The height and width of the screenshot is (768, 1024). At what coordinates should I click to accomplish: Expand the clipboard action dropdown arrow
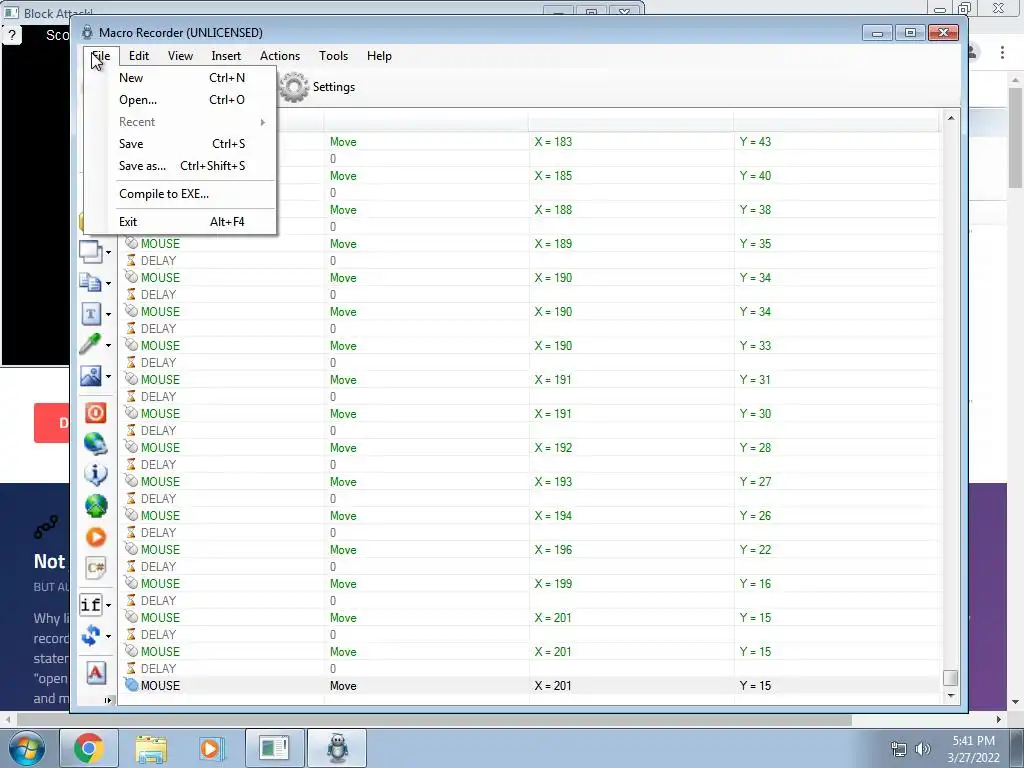[x=108, y=283]
